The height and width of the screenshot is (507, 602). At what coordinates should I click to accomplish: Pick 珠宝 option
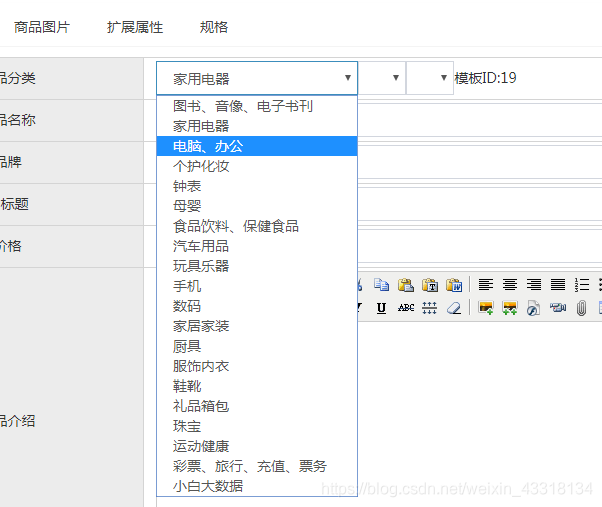[x=257, y=426]
